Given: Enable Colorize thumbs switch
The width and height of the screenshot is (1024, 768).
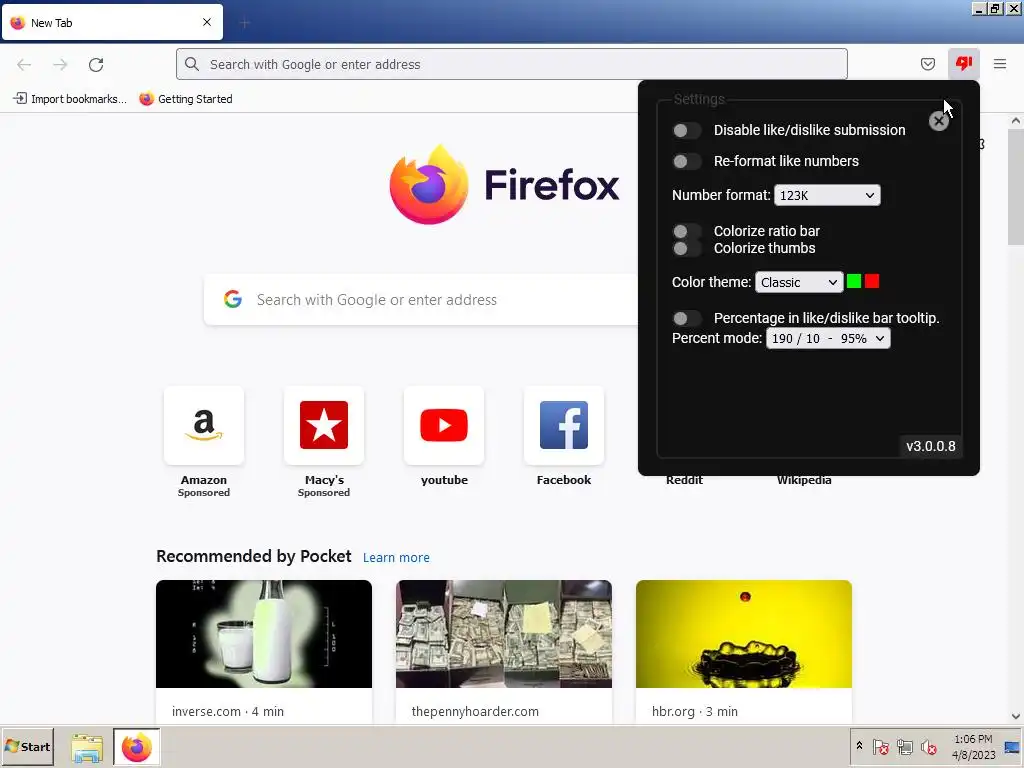Looking at the screenshot, I should (686, 248).
